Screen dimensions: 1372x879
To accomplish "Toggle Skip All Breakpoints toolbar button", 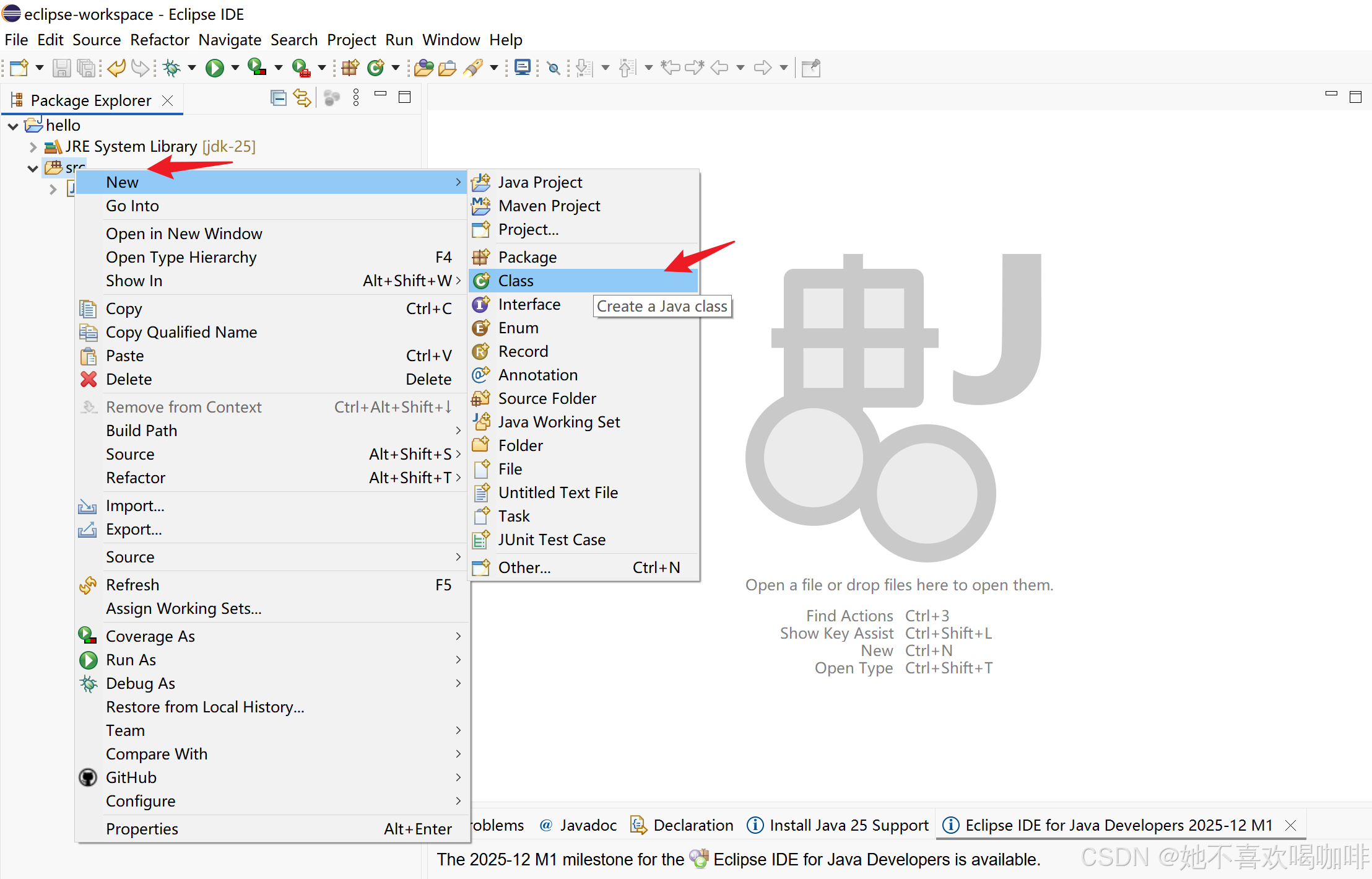I will pyautogui.click(x=554, y=68).
